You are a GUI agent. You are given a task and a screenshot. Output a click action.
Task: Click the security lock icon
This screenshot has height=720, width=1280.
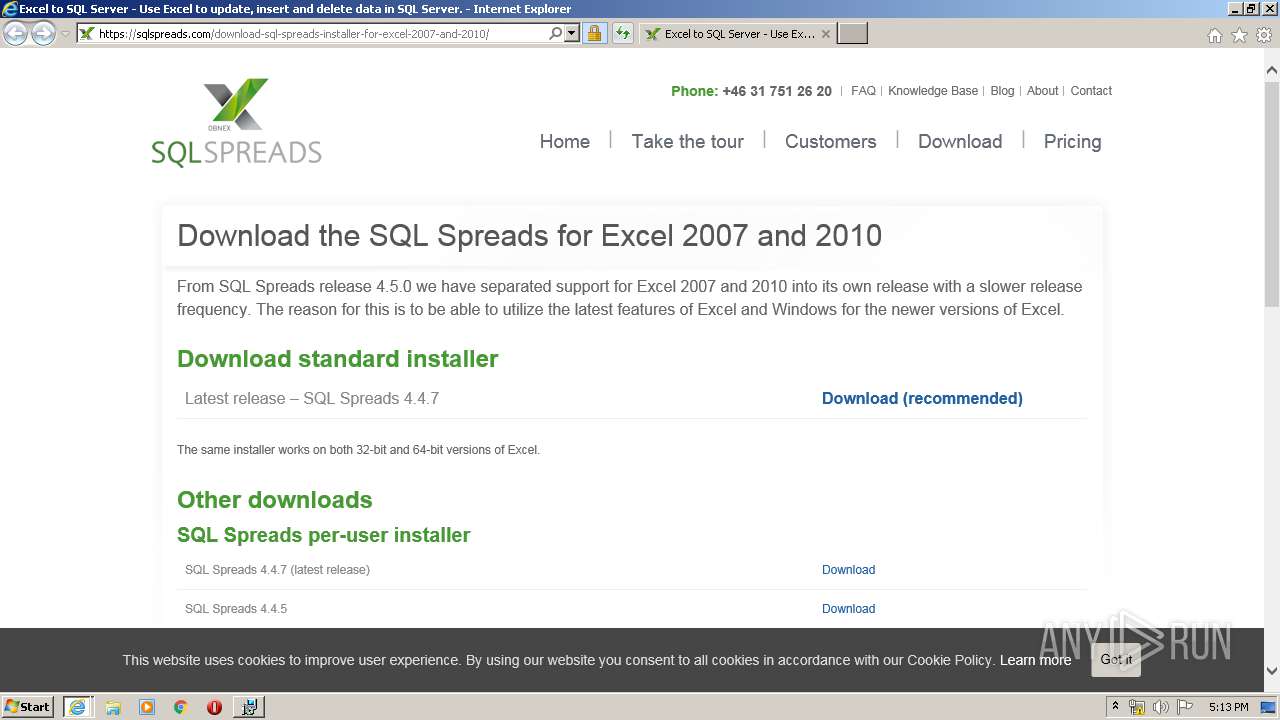(x=594, y=33)
